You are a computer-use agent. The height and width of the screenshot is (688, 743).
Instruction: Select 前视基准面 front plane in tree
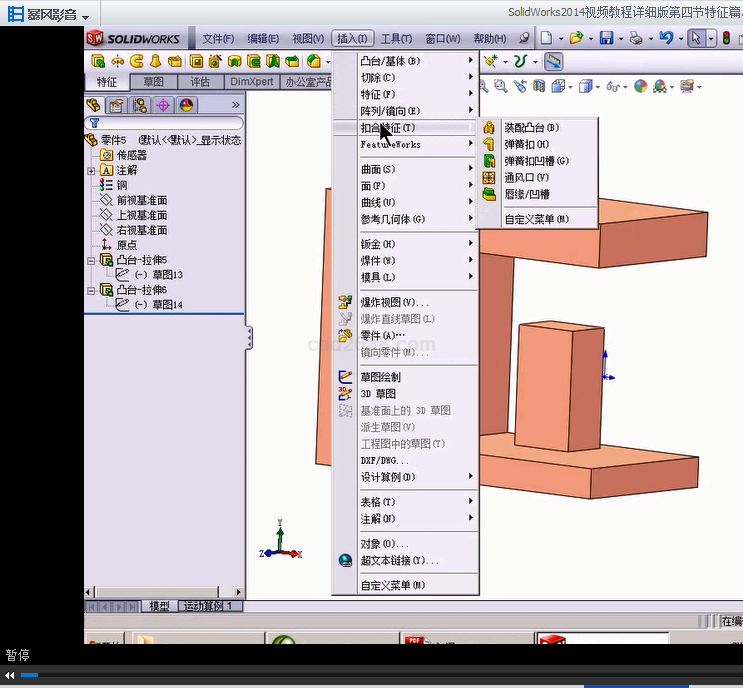(142, 200)
